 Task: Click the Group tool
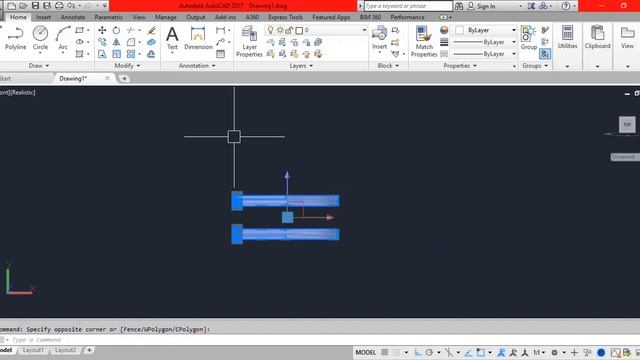point(529,38)
